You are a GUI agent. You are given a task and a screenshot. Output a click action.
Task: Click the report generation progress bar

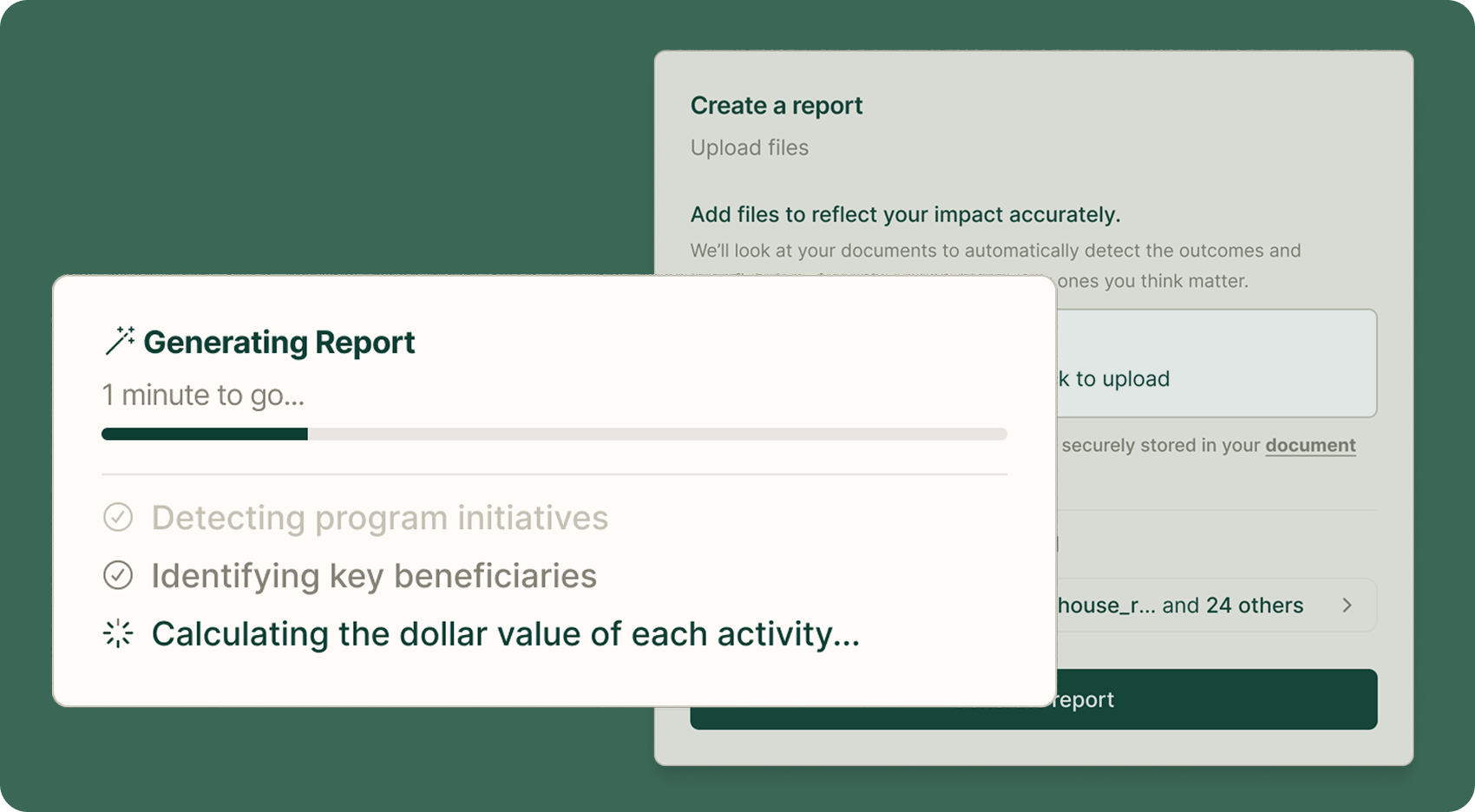554,433
